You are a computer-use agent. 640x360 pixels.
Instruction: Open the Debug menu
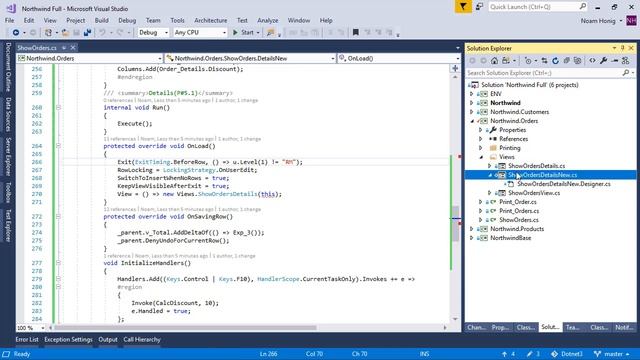127,20
